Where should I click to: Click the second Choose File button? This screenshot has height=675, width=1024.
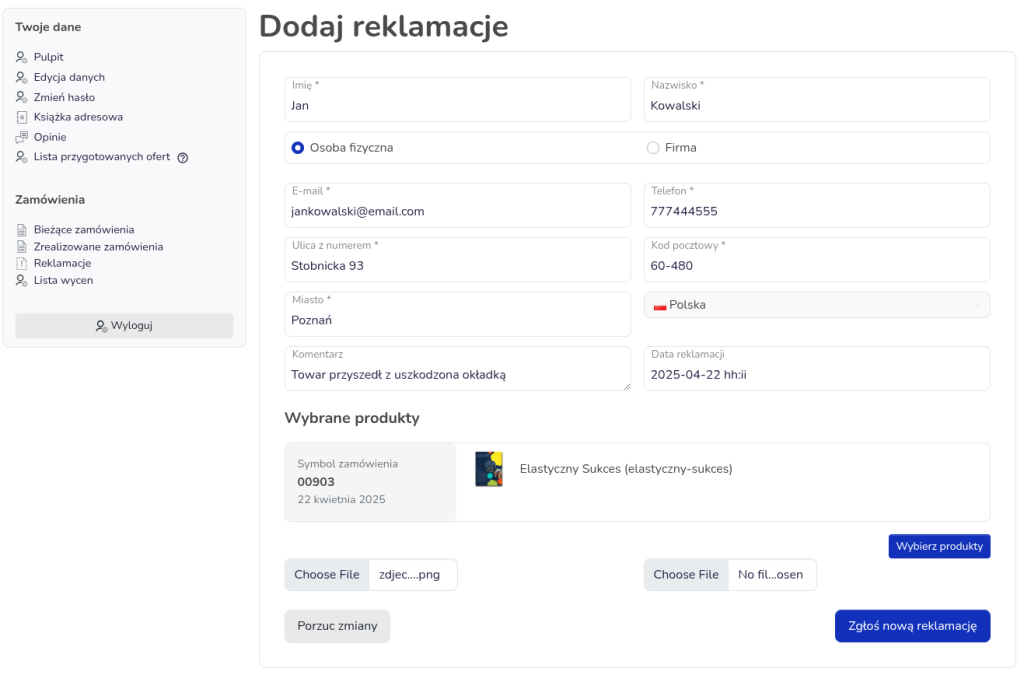[x=686, y=575]
